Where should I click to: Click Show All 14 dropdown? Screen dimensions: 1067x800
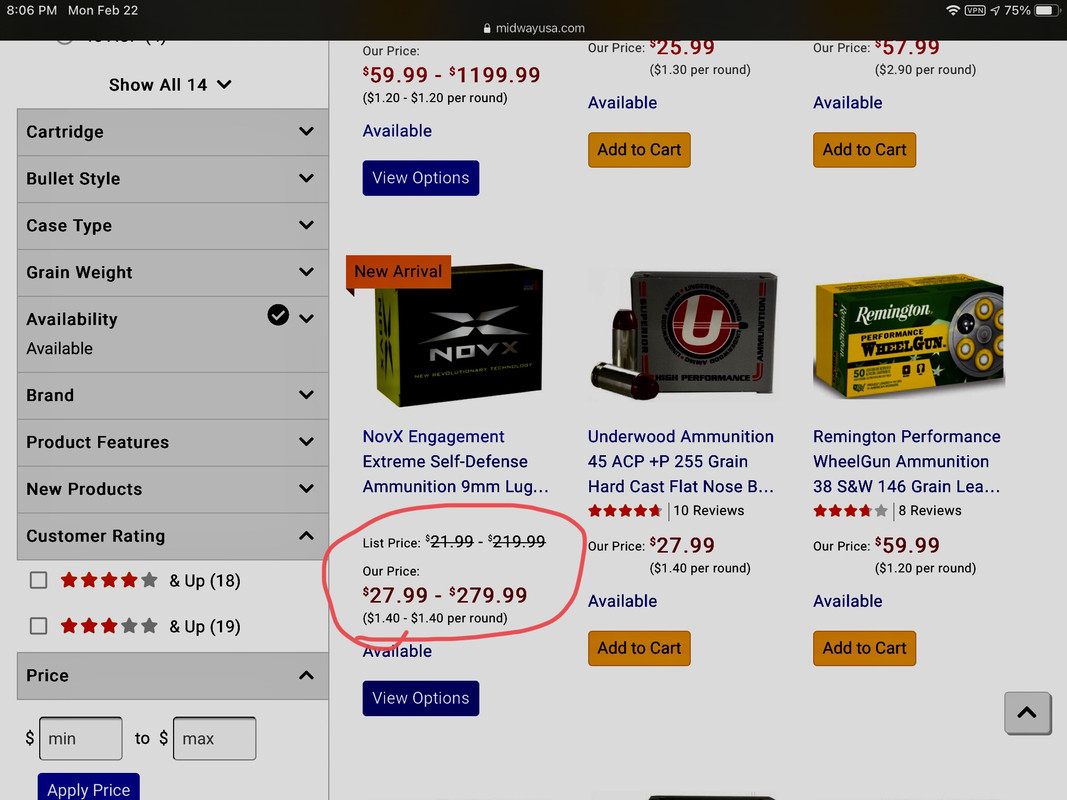click(x=170, y=84)
